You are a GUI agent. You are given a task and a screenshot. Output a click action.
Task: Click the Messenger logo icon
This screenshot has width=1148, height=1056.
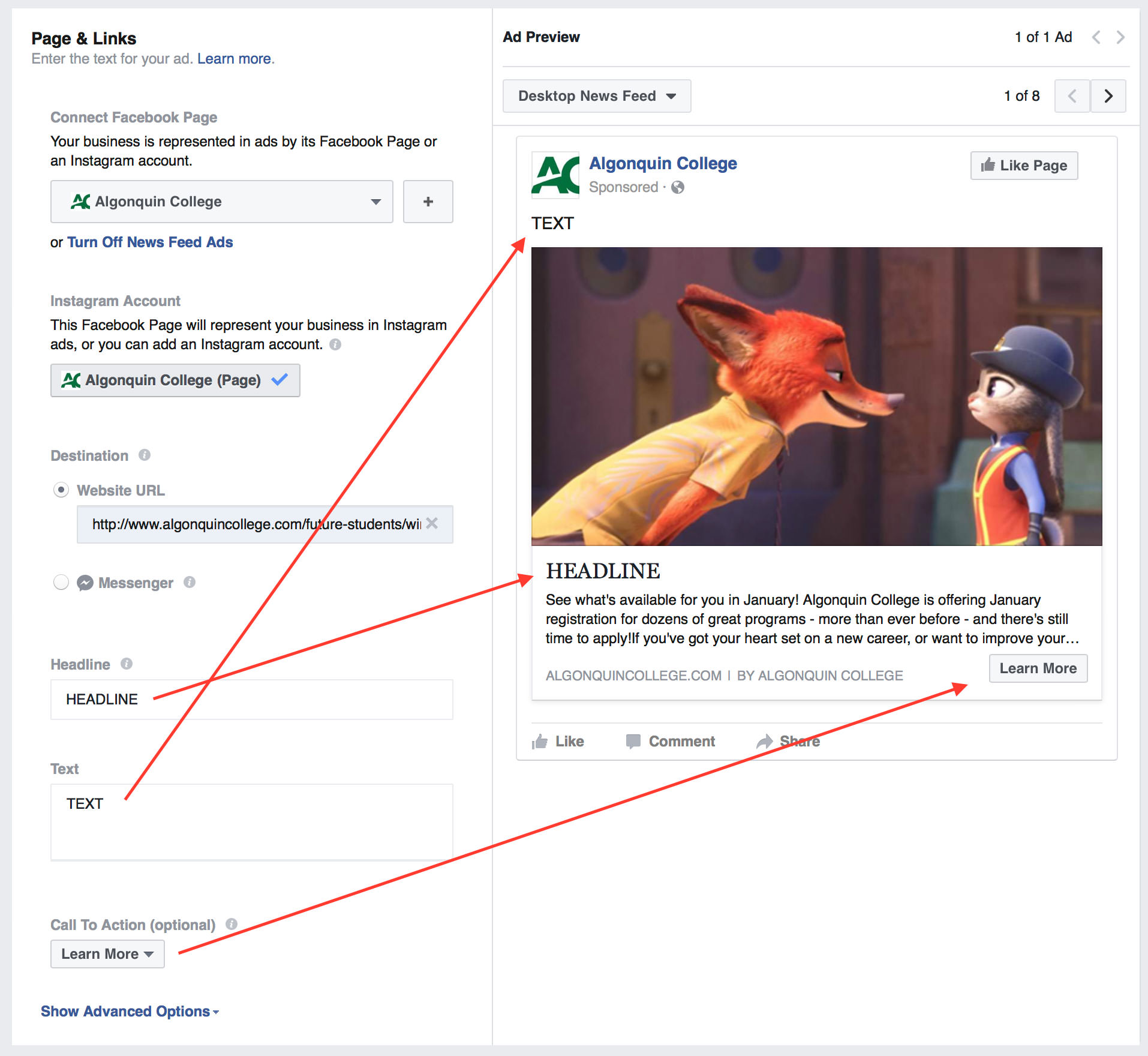[85, 583]
